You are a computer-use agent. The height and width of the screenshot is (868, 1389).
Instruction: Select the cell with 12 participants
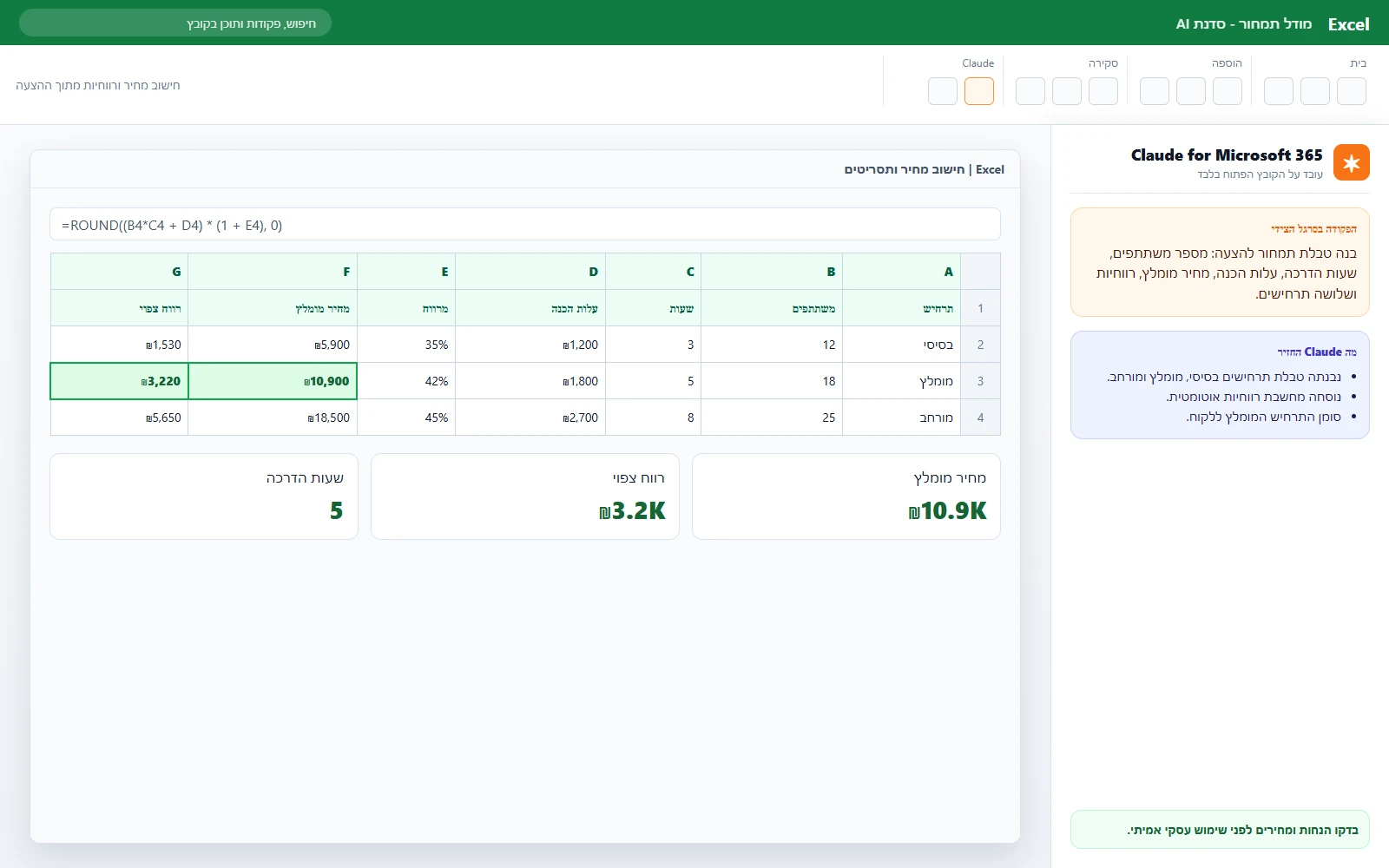[772, 345]
